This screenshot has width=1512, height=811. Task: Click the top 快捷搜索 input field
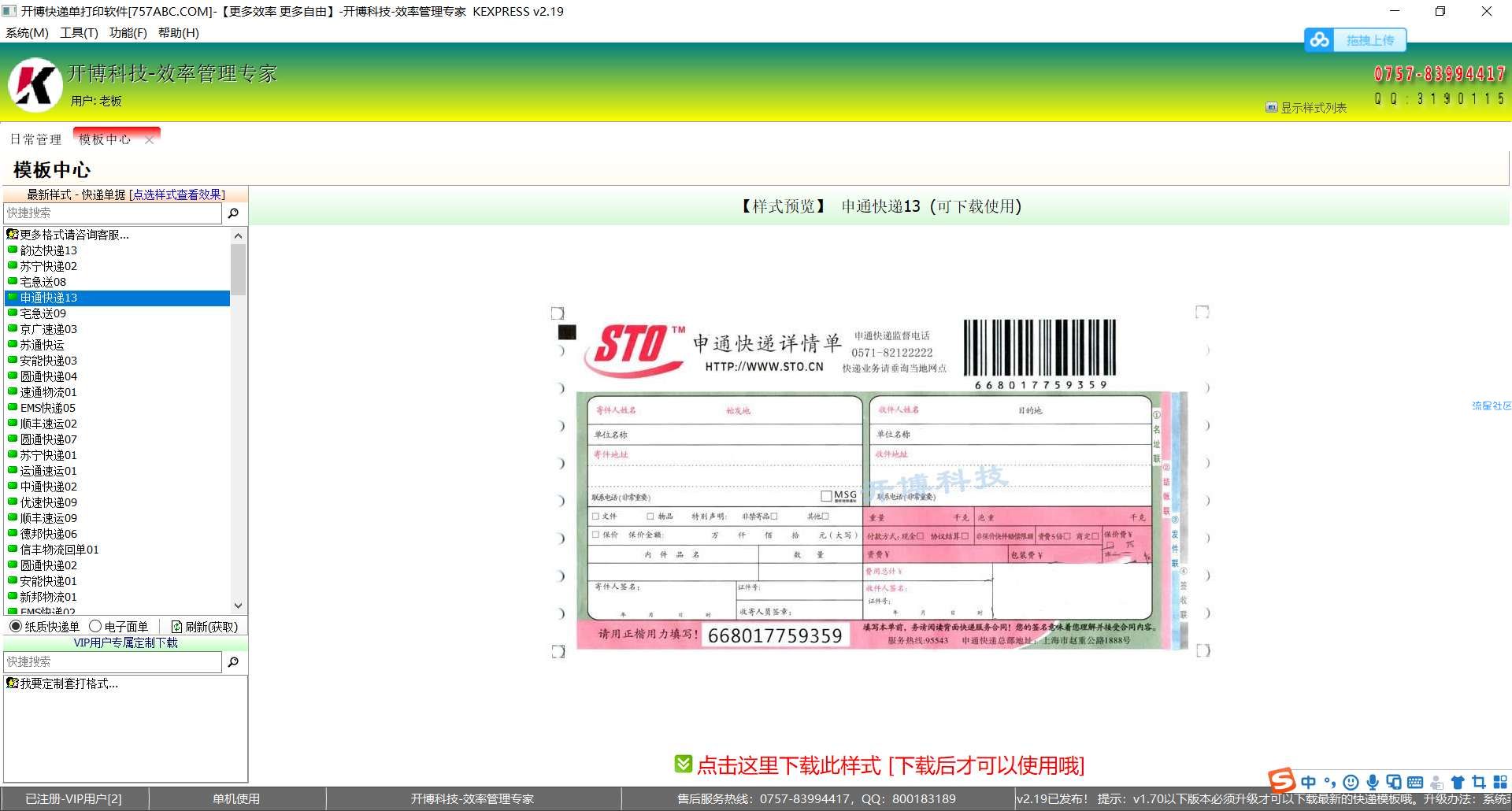click(x=113, y=213)
